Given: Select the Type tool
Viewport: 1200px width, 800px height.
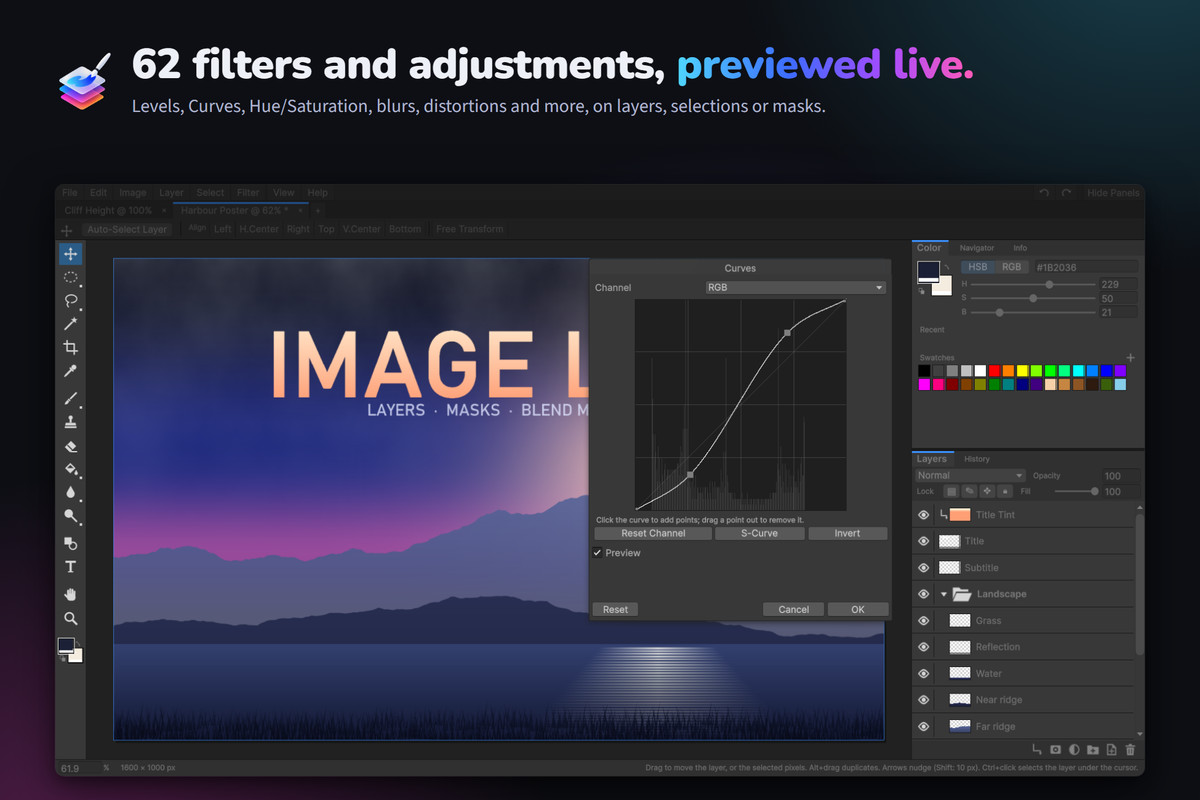Looking at the screenshot, I should pos(71,567).
